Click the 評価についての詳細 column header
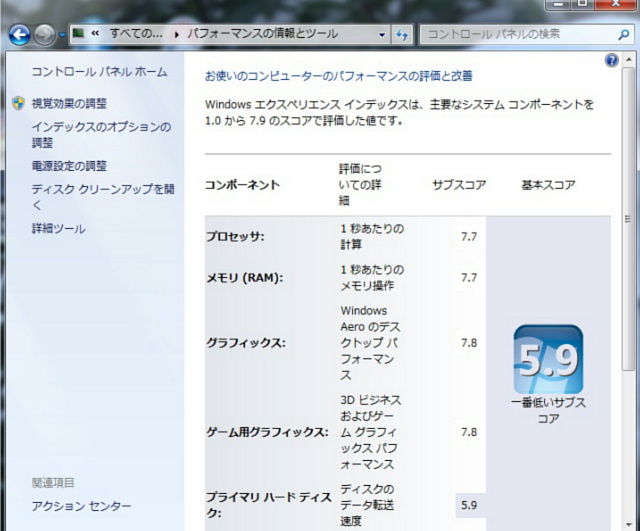The width and height of the screenshot is (640, 531). coord(360,184)
